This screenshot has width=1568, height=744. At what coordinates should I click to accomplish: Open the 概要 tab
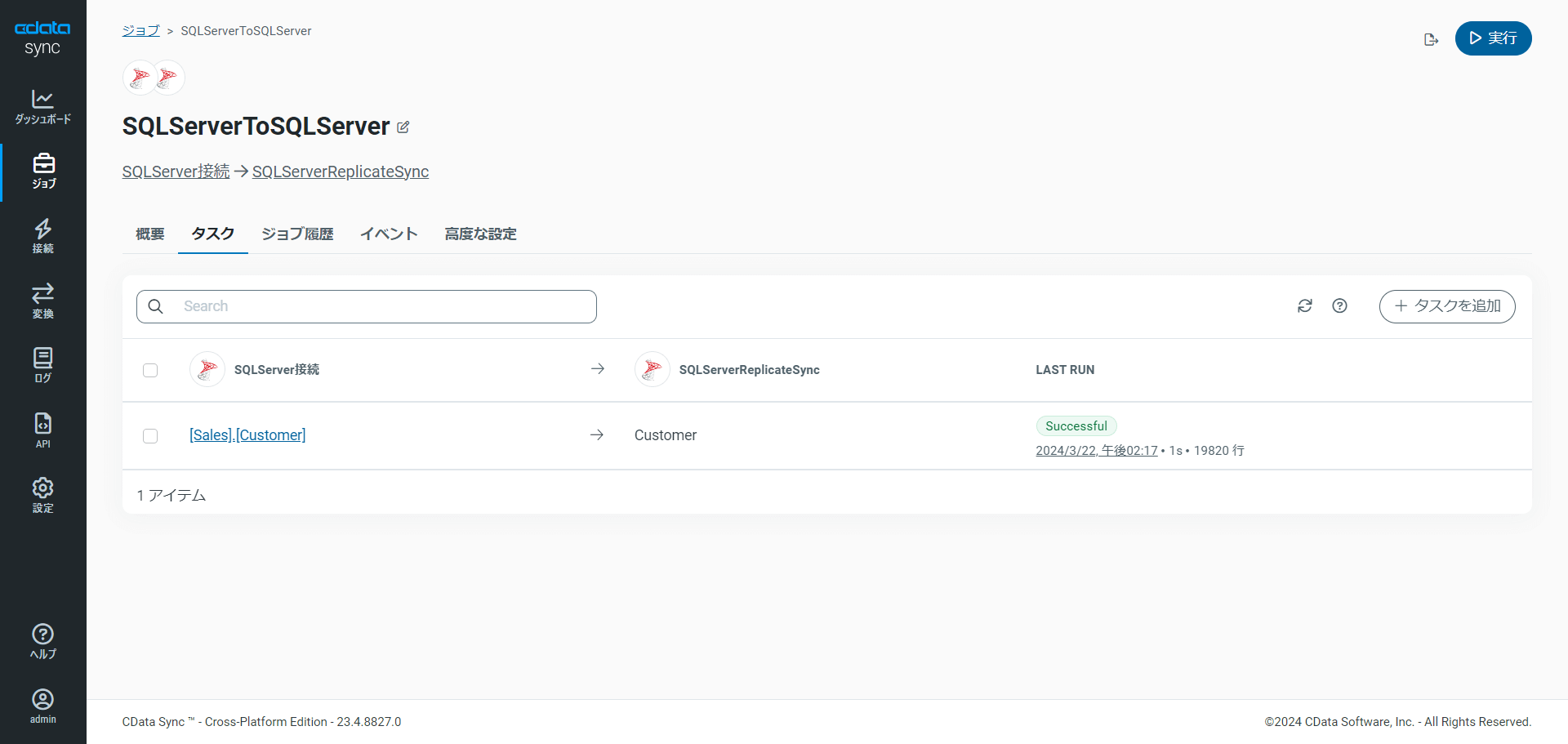(x=150, y=234)
